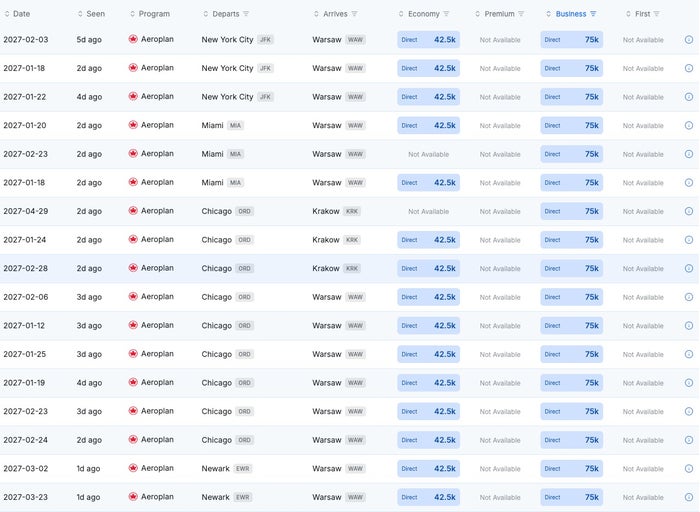Image resolution: width=700 pixels, height=512 pixels.
Task: Click '5d ago' seen cell
Action: tap(89, 39)
